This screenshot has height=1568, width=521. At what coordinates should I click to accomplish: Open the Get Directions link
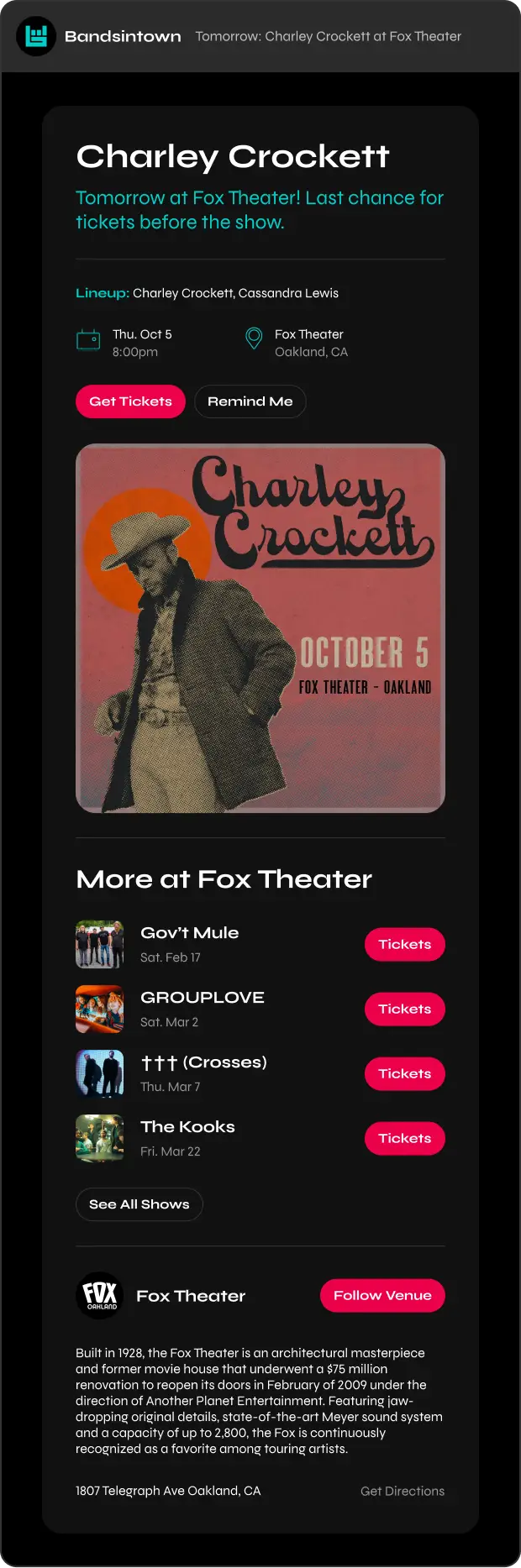click(403, 1491)
